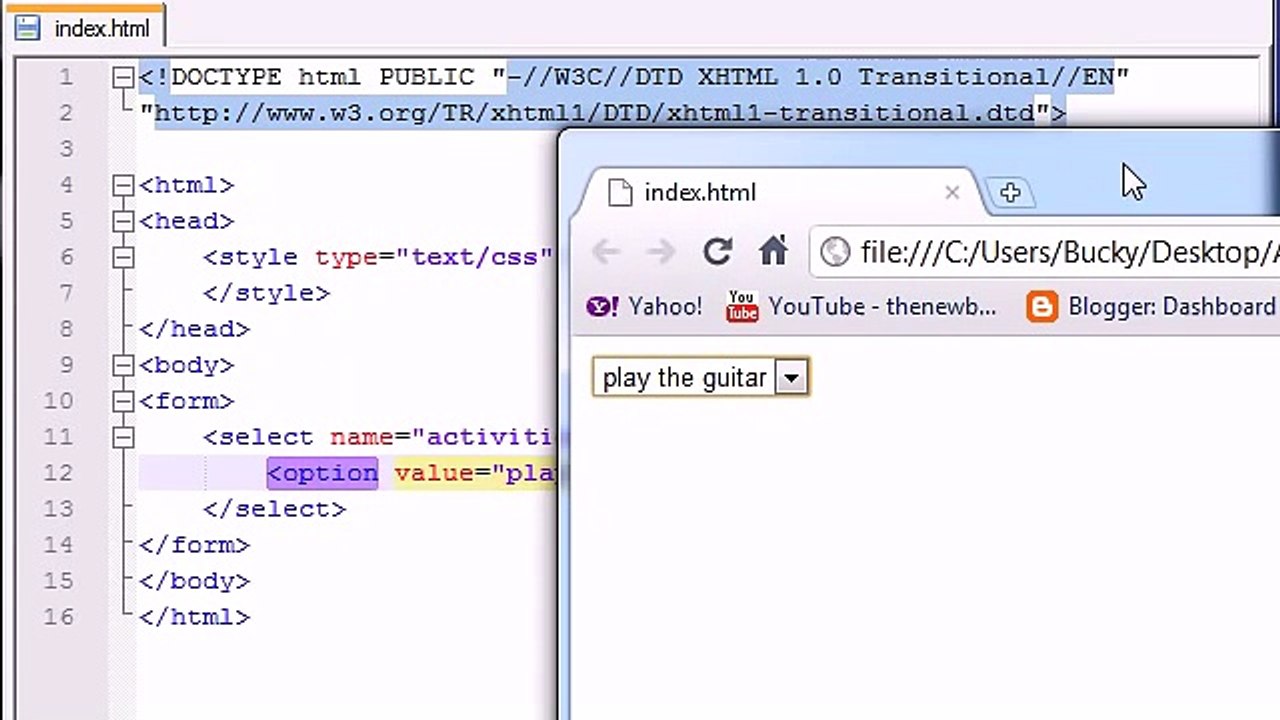Click the '</head>' tag on line 8
Image resolution: width=1280 pixels, height=720 pixels.
195,329
